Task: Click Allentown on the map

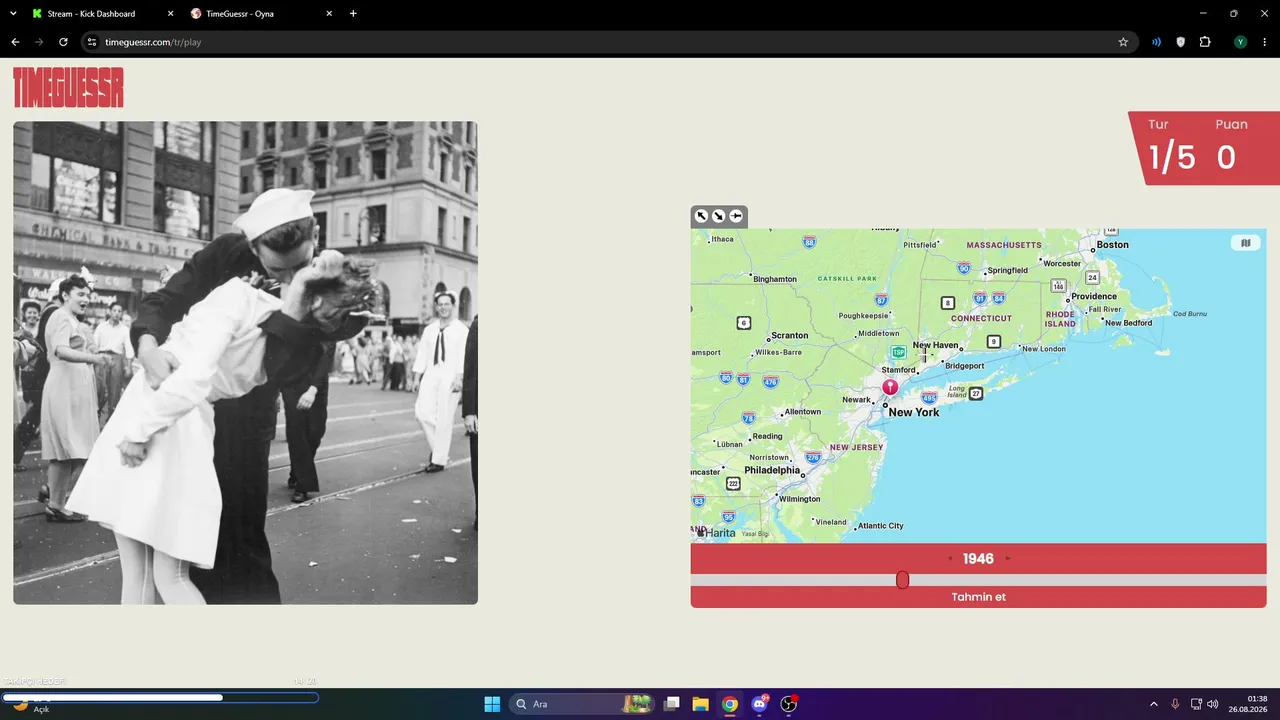Action: click(x=803, y=411)
